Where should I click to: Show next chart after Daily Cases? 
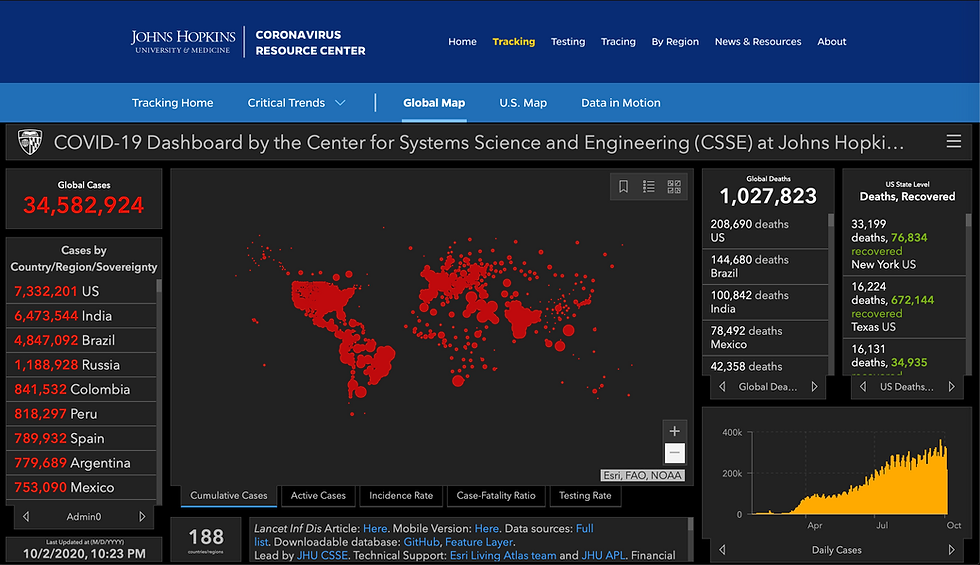pyautogui.click(x=951, y=549)
